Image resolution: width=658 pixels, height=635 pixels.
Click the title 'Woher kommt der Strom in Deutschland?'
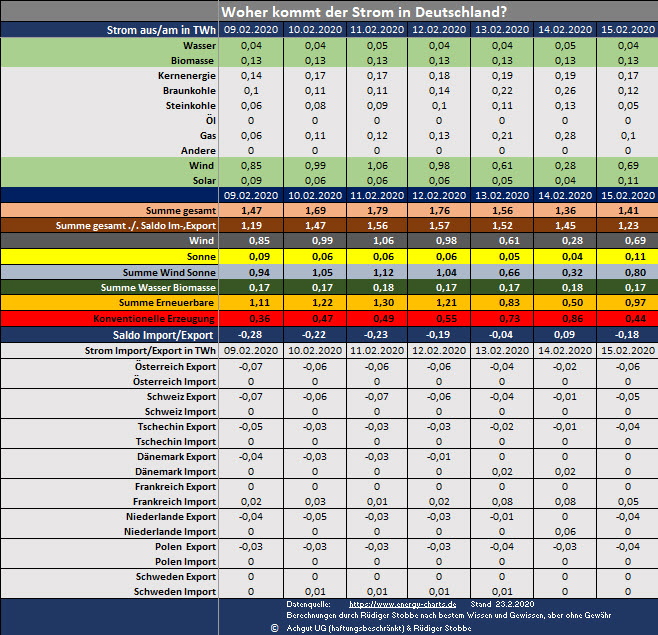363,12
